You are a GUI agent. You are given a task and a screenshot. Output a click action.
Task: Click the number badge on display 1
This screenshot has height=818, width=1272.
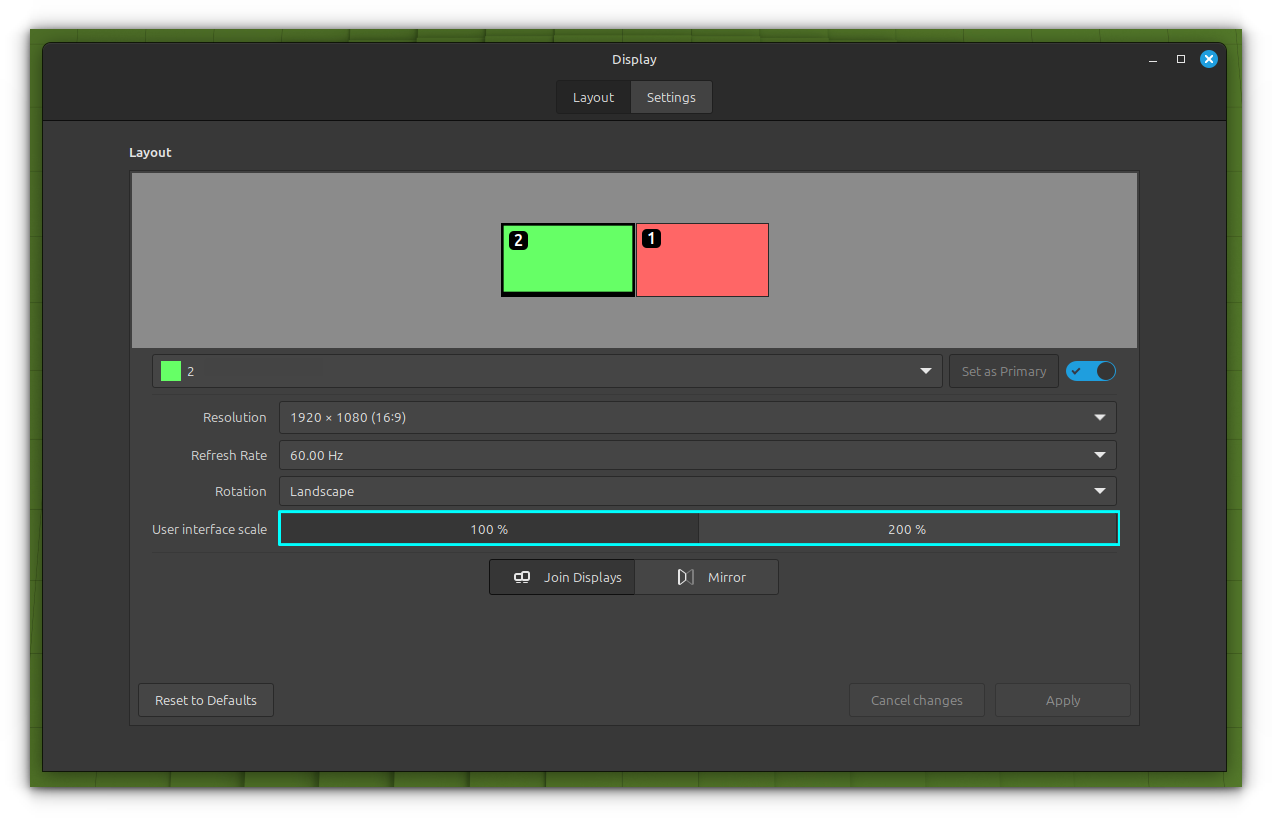(x=652, y=238)
